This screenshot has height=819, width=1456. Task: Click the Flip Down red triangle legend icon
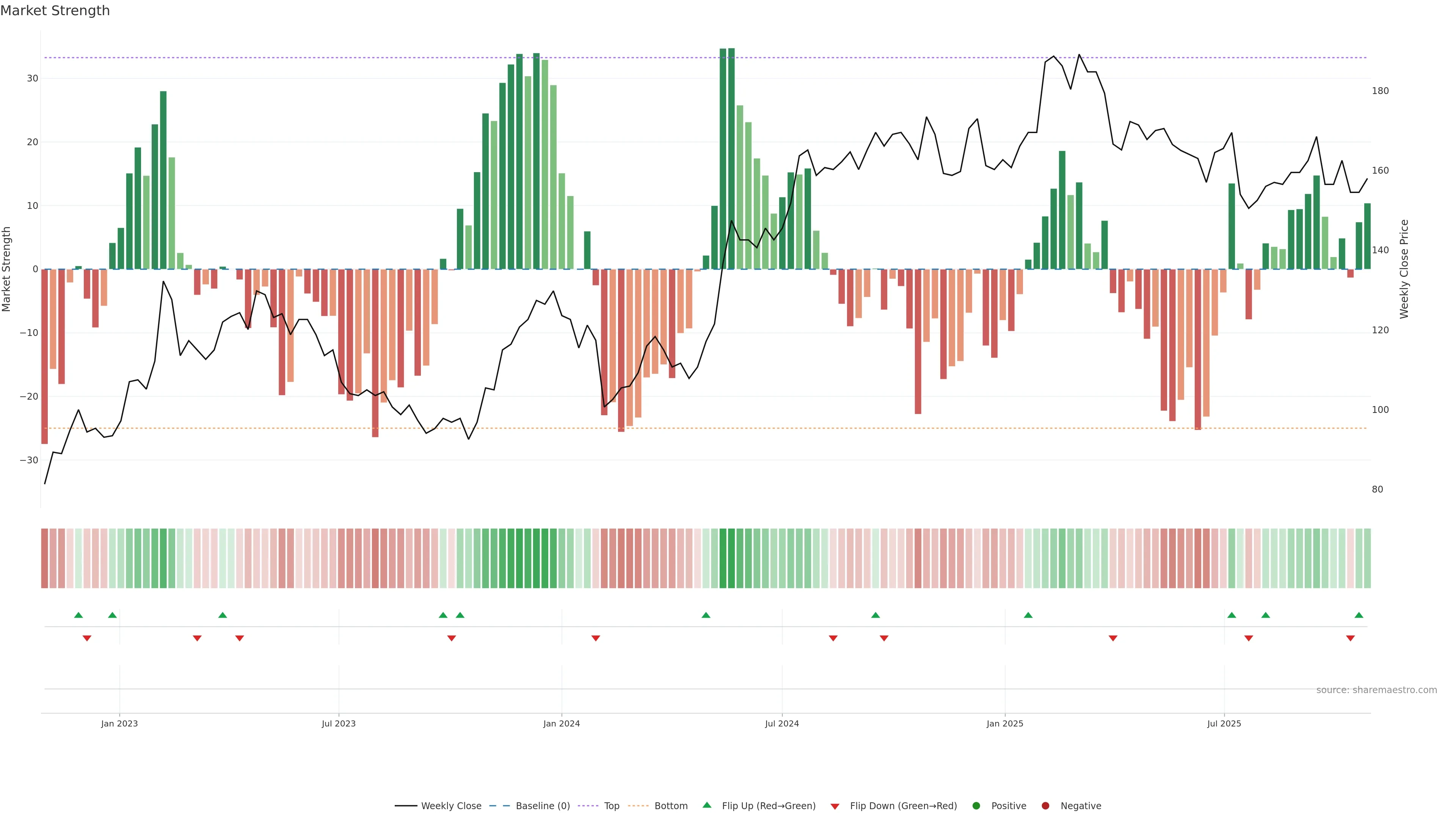click(x=835, y=806)
